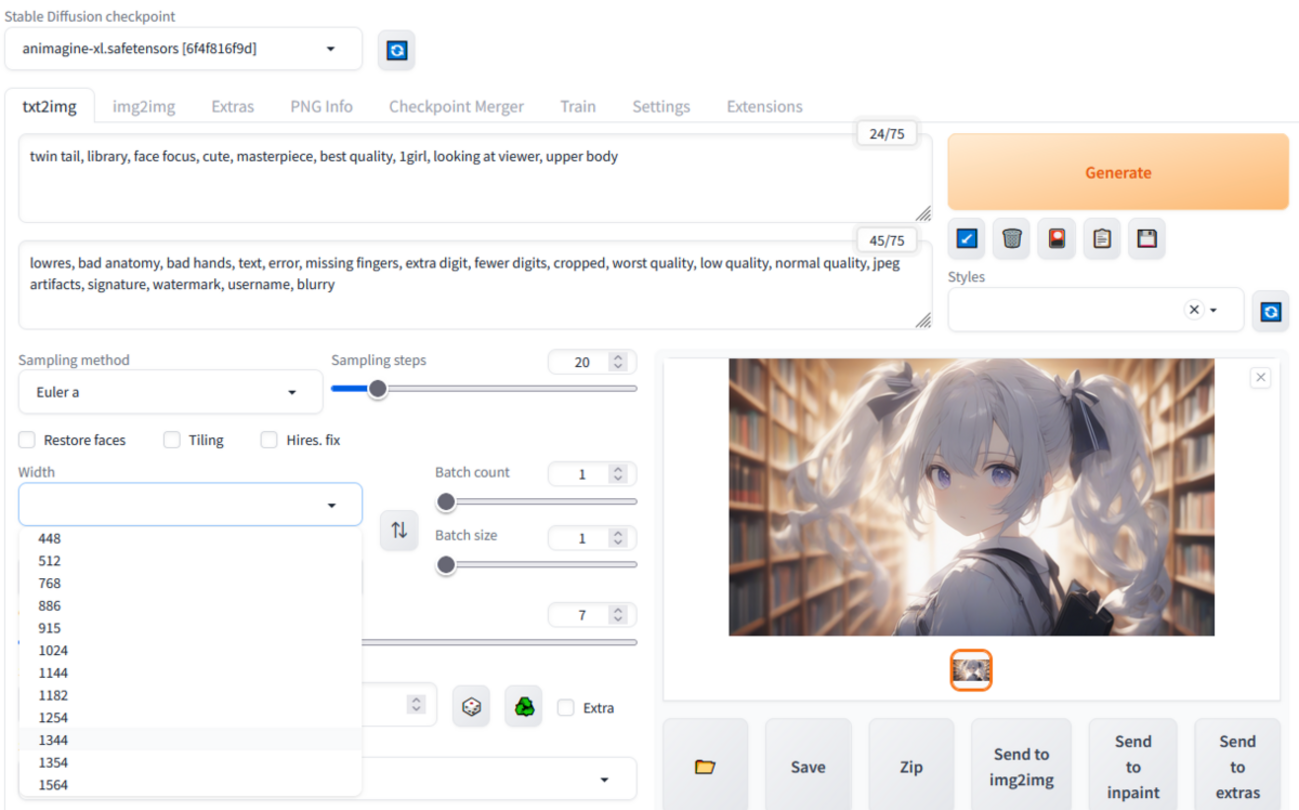
Task: Enable the Restore faces checkbox
Action: tap(27, 440)
